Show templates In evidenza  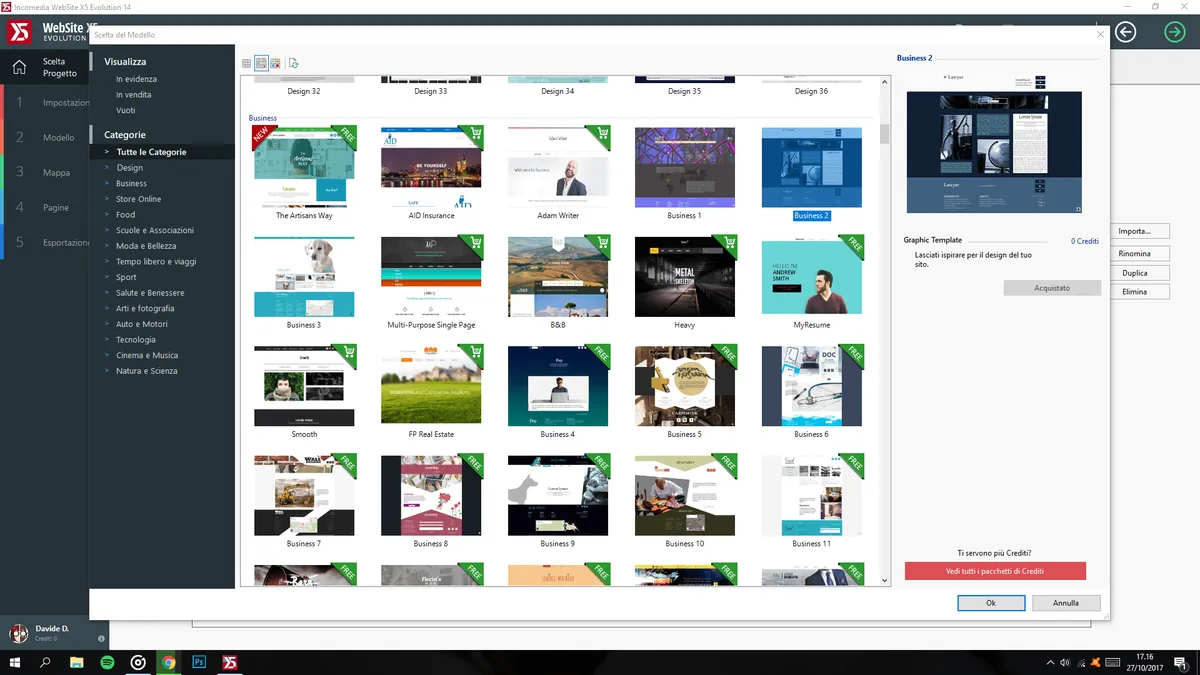coord(136,79)
